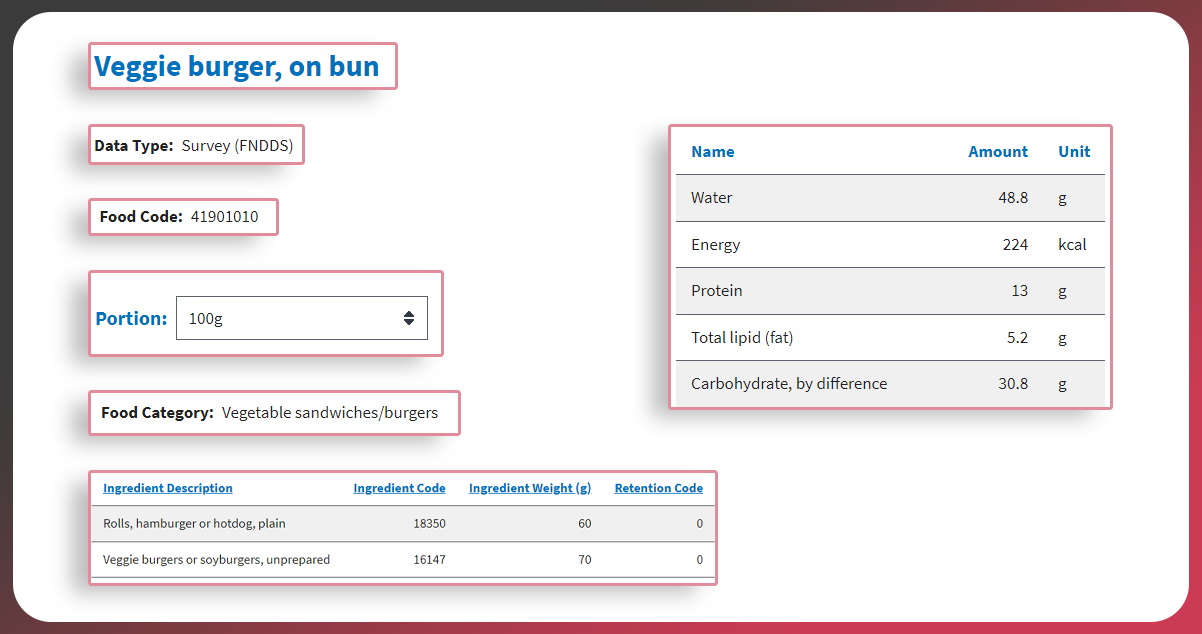Screen dimensions: 1202x634
Task: Click the Unit column header
Action: [1074, 152]
